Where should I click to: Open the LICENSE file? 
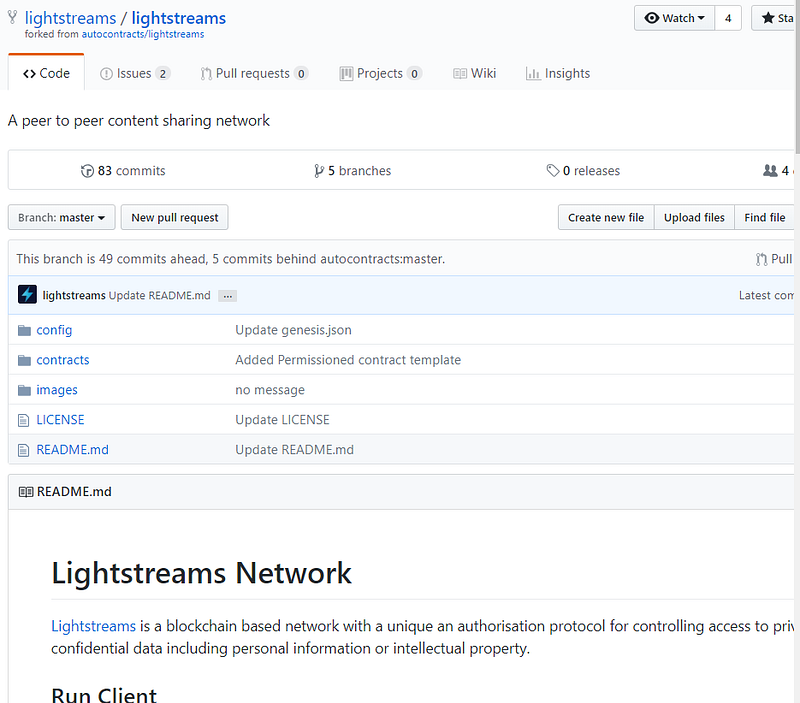(60, 420)
